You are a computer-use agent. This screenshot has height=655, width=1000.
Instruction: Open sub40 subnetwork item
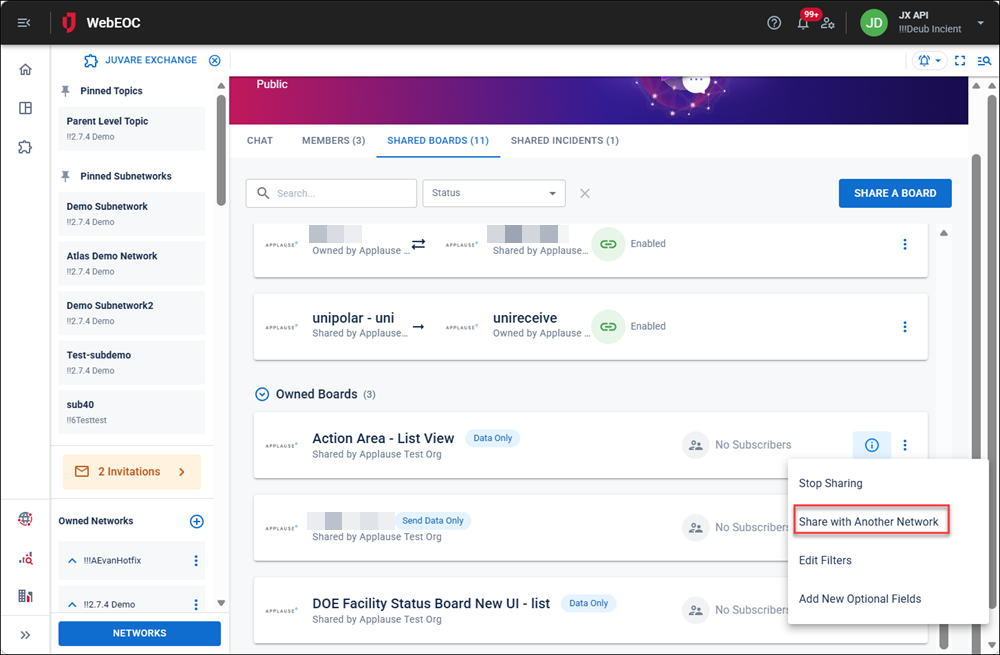tap(131, 411)
